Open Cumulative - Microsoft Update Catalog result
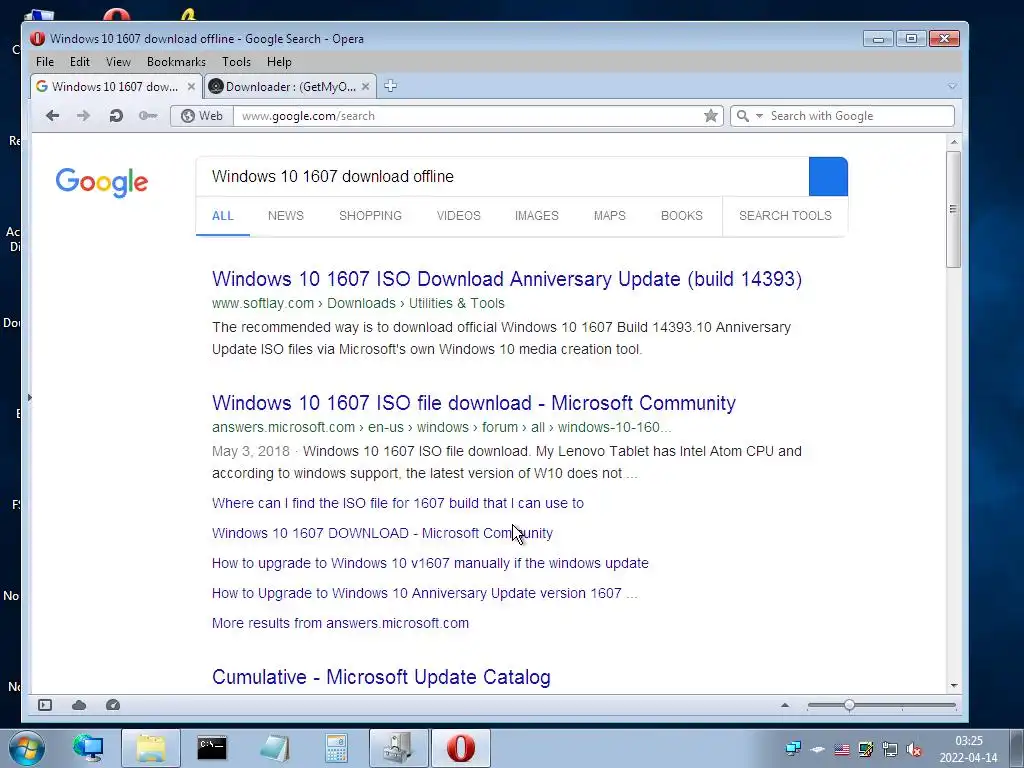1024x768 pixels. pyautogui.click(x=381, y=677)
